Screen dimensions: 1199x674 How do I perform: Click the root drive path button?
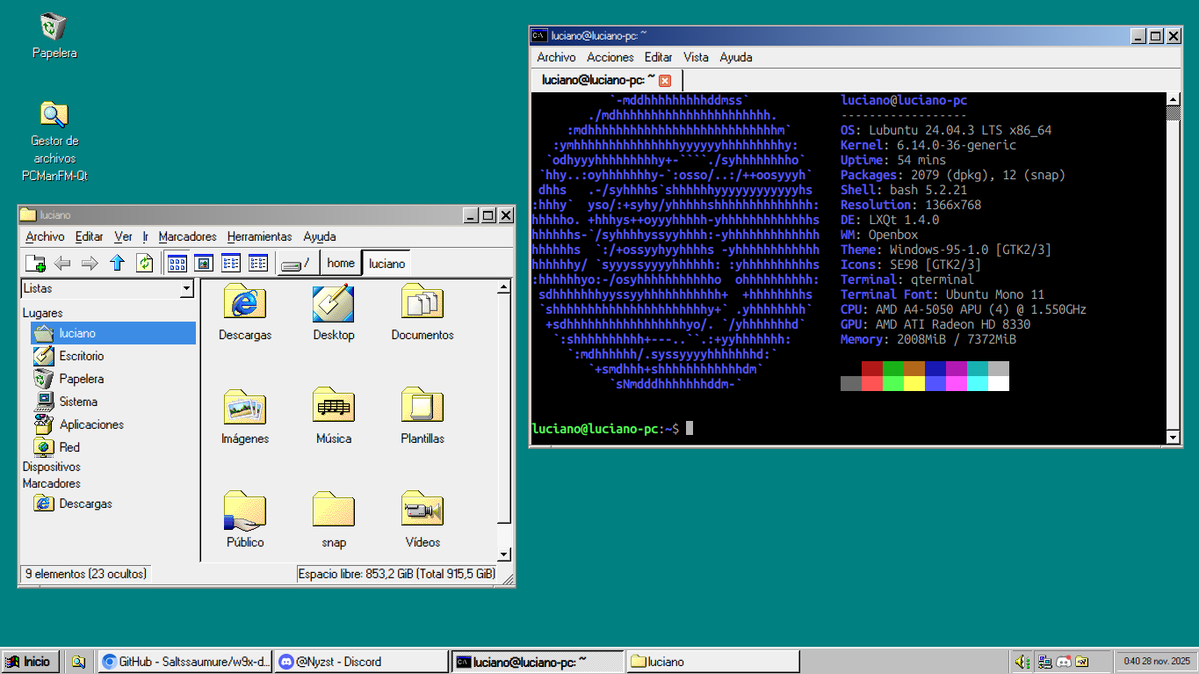[295, 263]
